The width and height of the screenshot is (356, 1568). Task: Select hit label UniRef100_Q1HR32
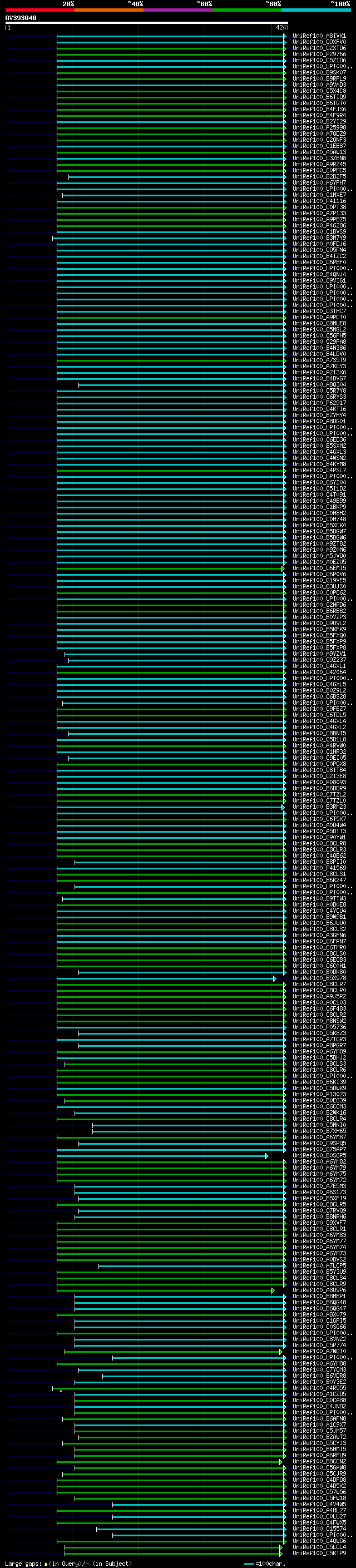tap(319, 752)
